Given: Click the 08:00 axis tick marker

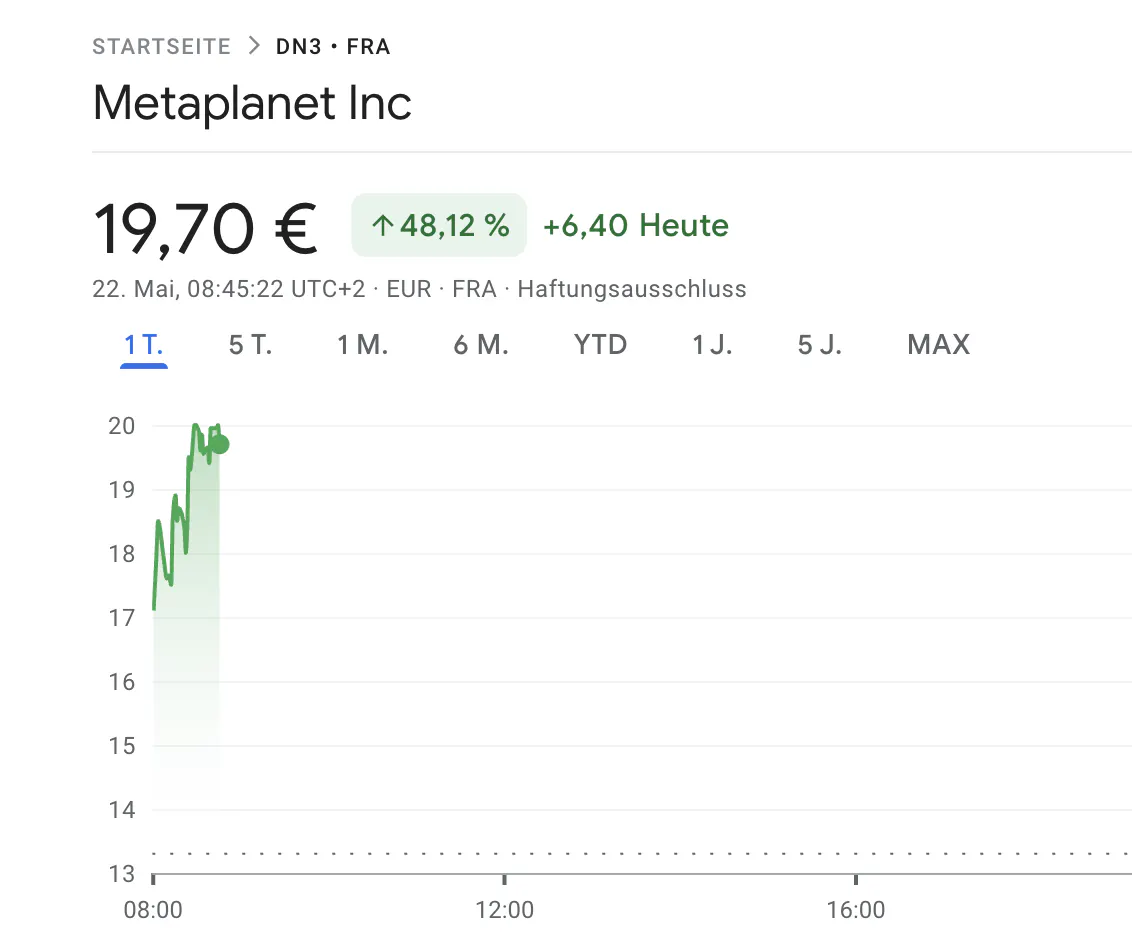Looking at the screenshot, I should point(153,879).
